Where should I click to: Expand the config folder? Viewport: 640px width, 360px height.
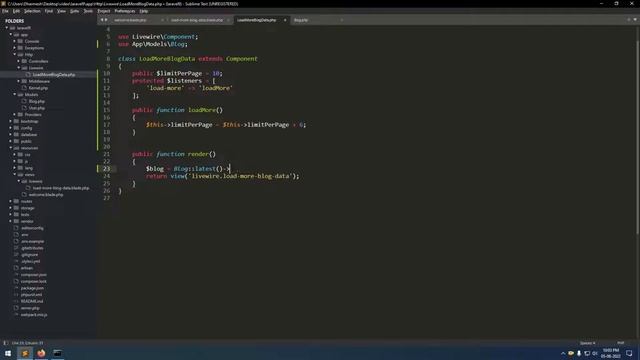11,128
